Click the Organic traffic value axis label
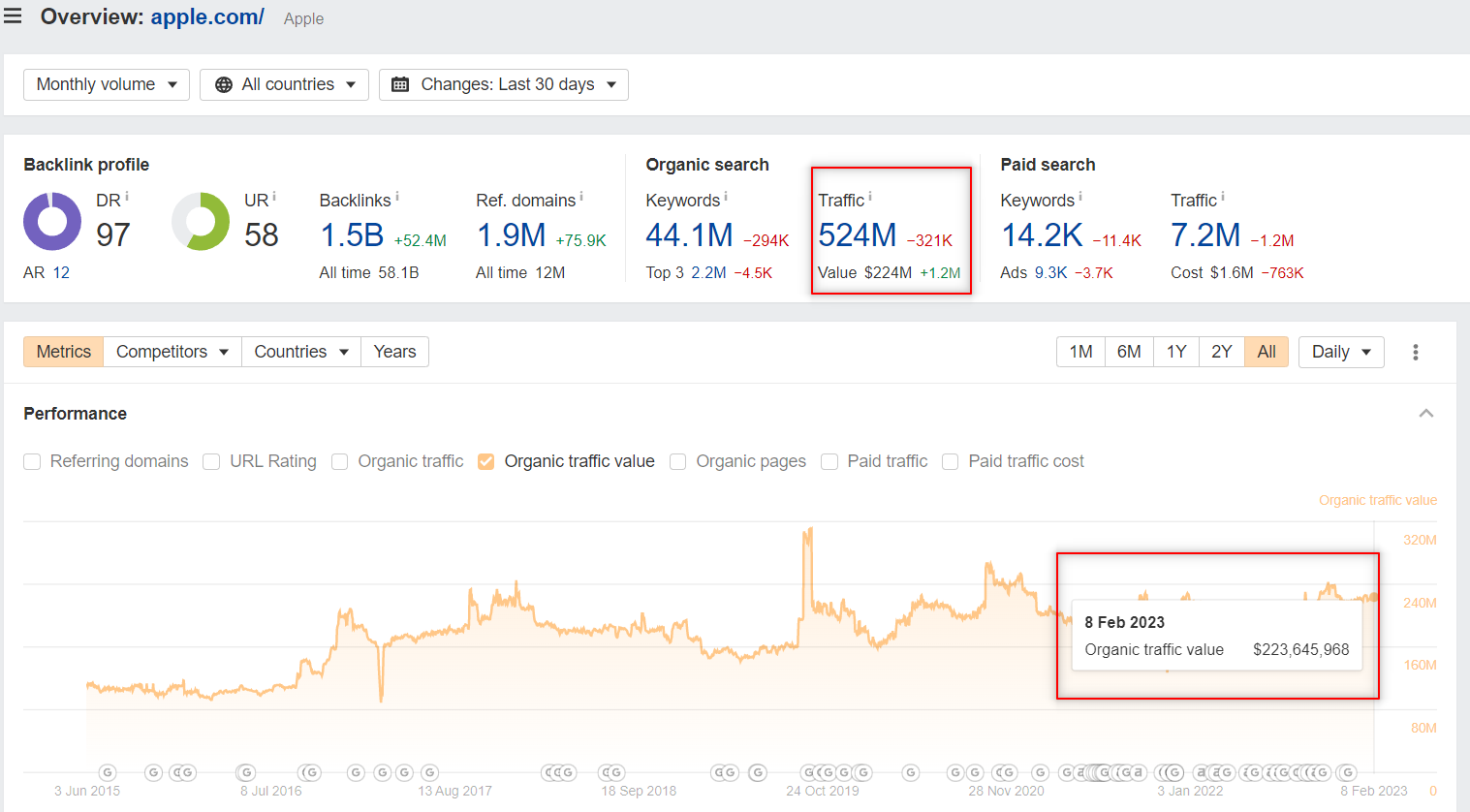The width and height of the screenshot is (1470, 812). point(1378,501)
